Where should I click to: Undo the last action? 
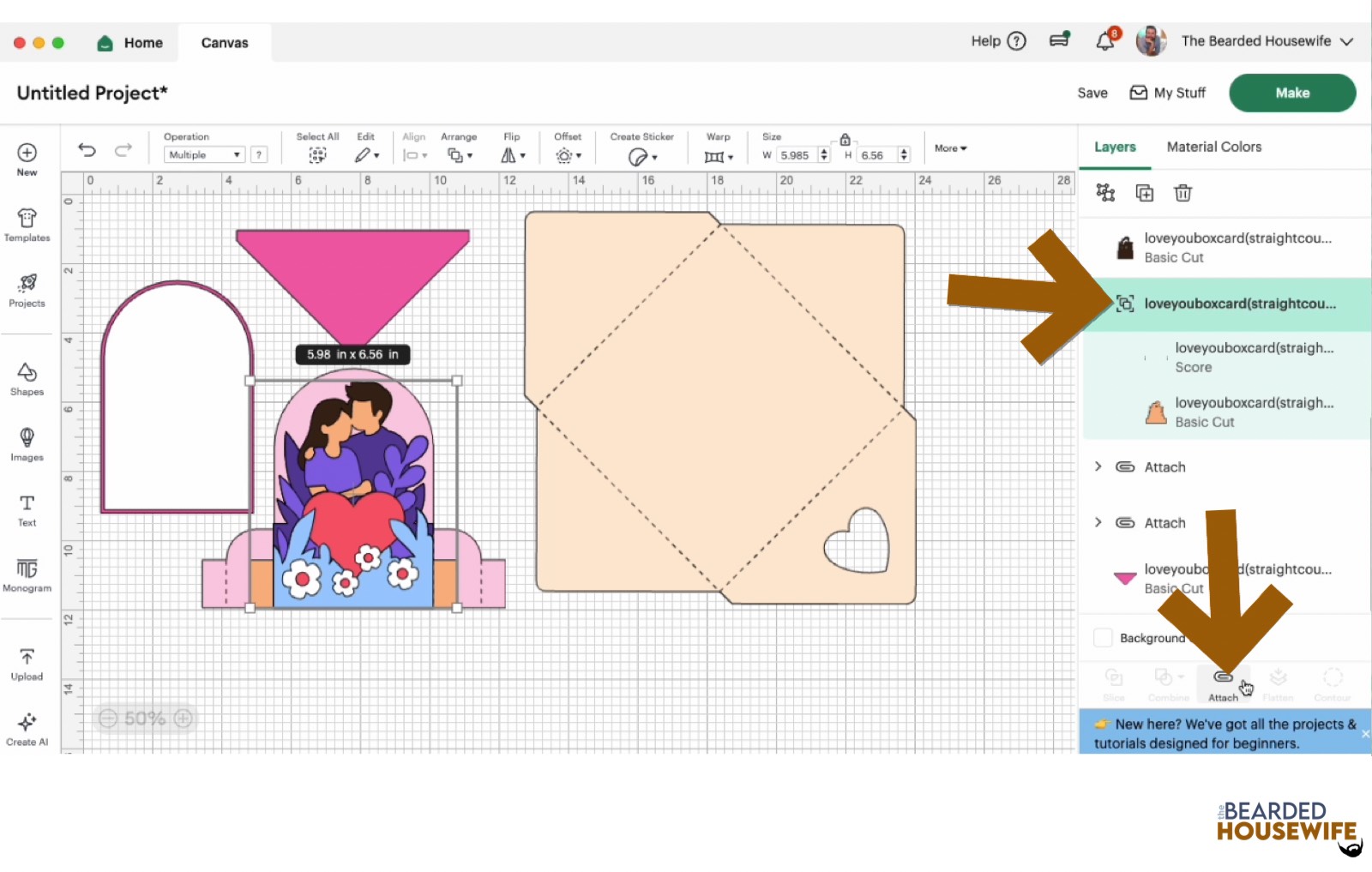[x=87, y=150]
